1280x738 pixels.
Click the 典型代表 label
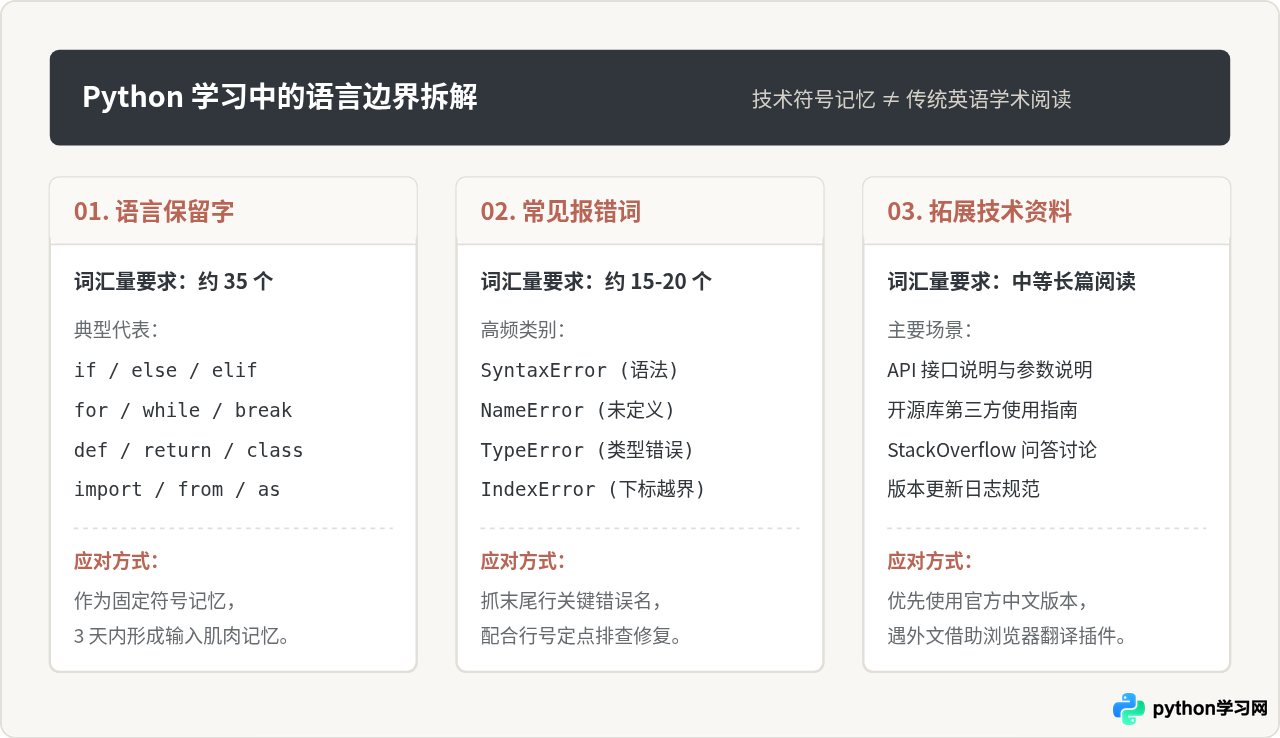point(116,330)
